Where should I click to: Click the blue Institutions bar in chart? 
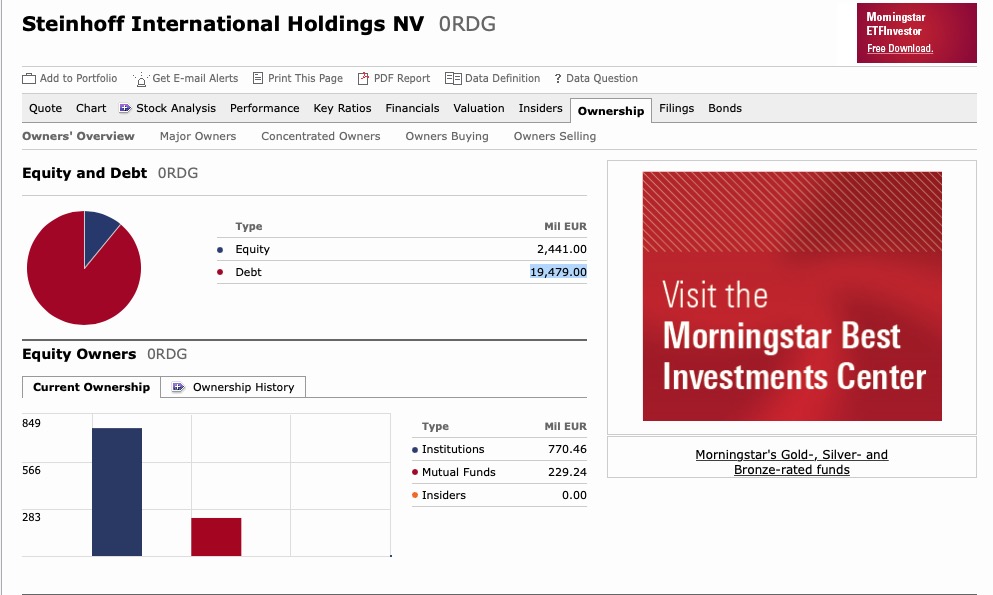pyautogui.click(x=117, y=492)
